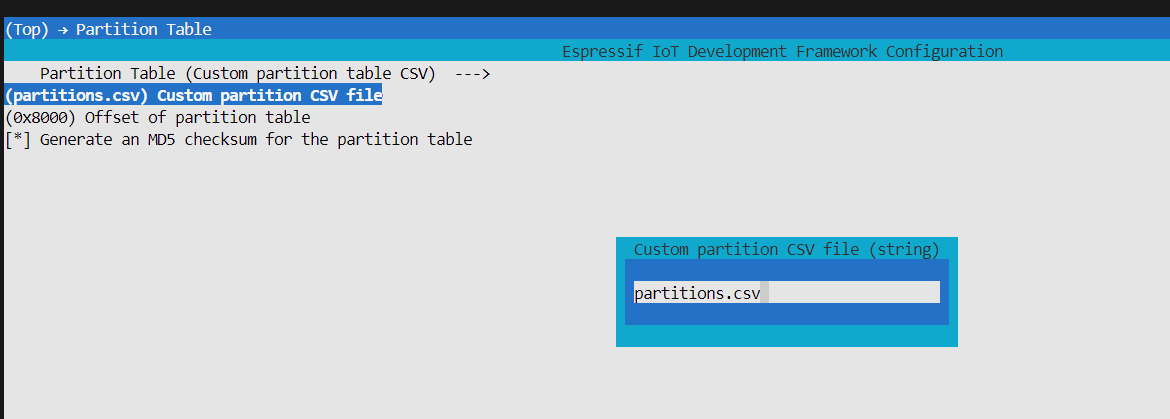1170x419 pixels.
Task: Click the dark terminal strip above the breadcrumb
Action: click(x=585, y=8)
